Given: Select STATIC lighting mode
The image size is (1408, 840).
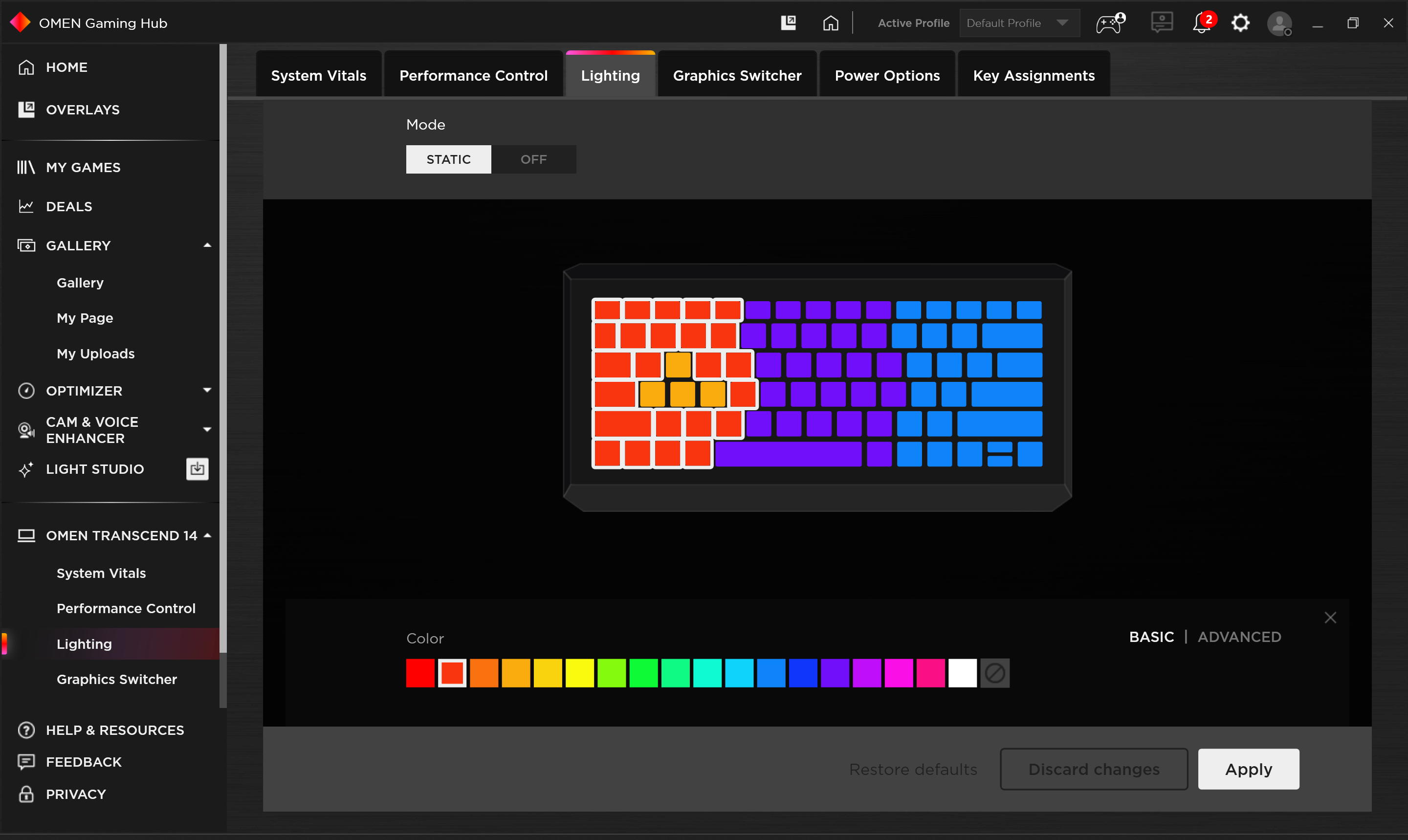Looking at the screenshot, I should point(448,159).
